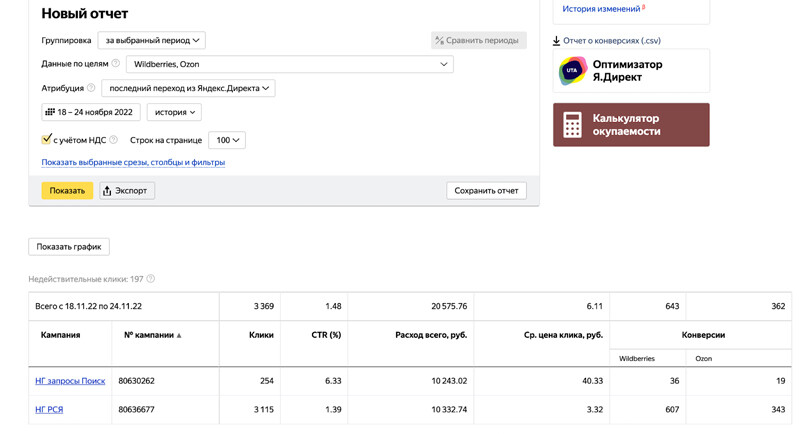The width and height of the screenshot is (800, 434).
Task: Click the Ozon conversions value 343
Action: (x=778, y=410)
